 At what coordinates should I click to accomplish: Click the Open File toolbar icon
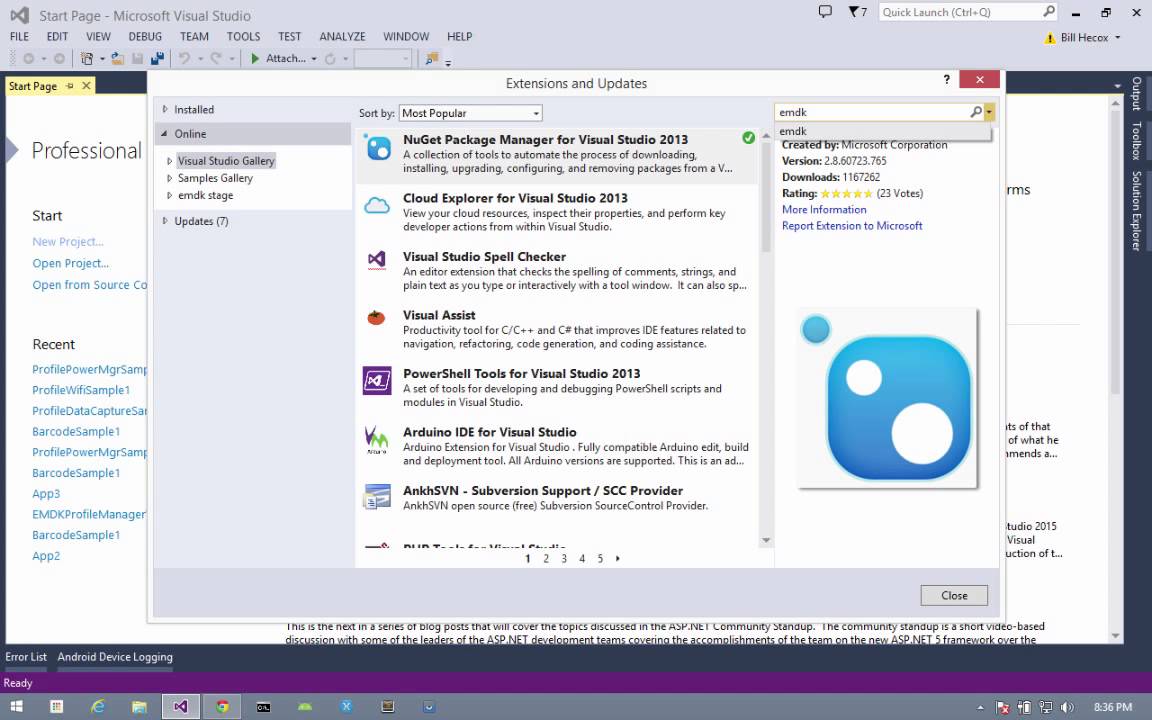pyautogui.click(x=118, y=59)
